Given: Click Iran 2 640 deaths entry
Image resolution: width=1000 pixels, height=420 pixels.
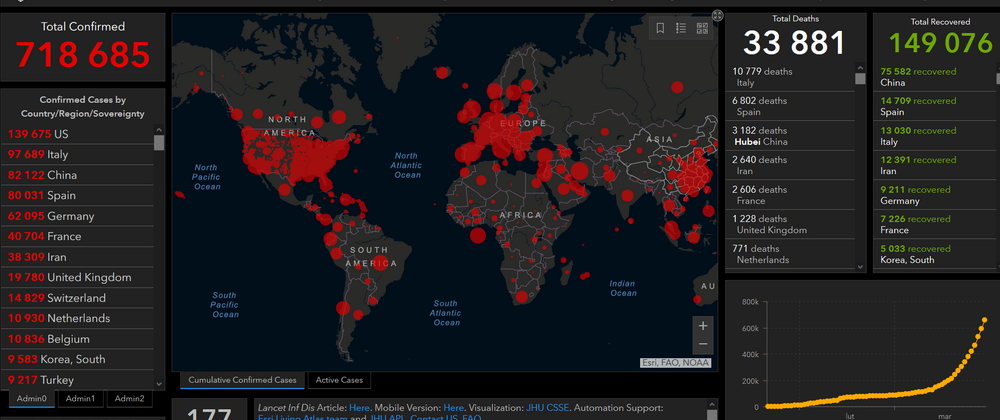Looking at the screenshot, I should [790, 165].
